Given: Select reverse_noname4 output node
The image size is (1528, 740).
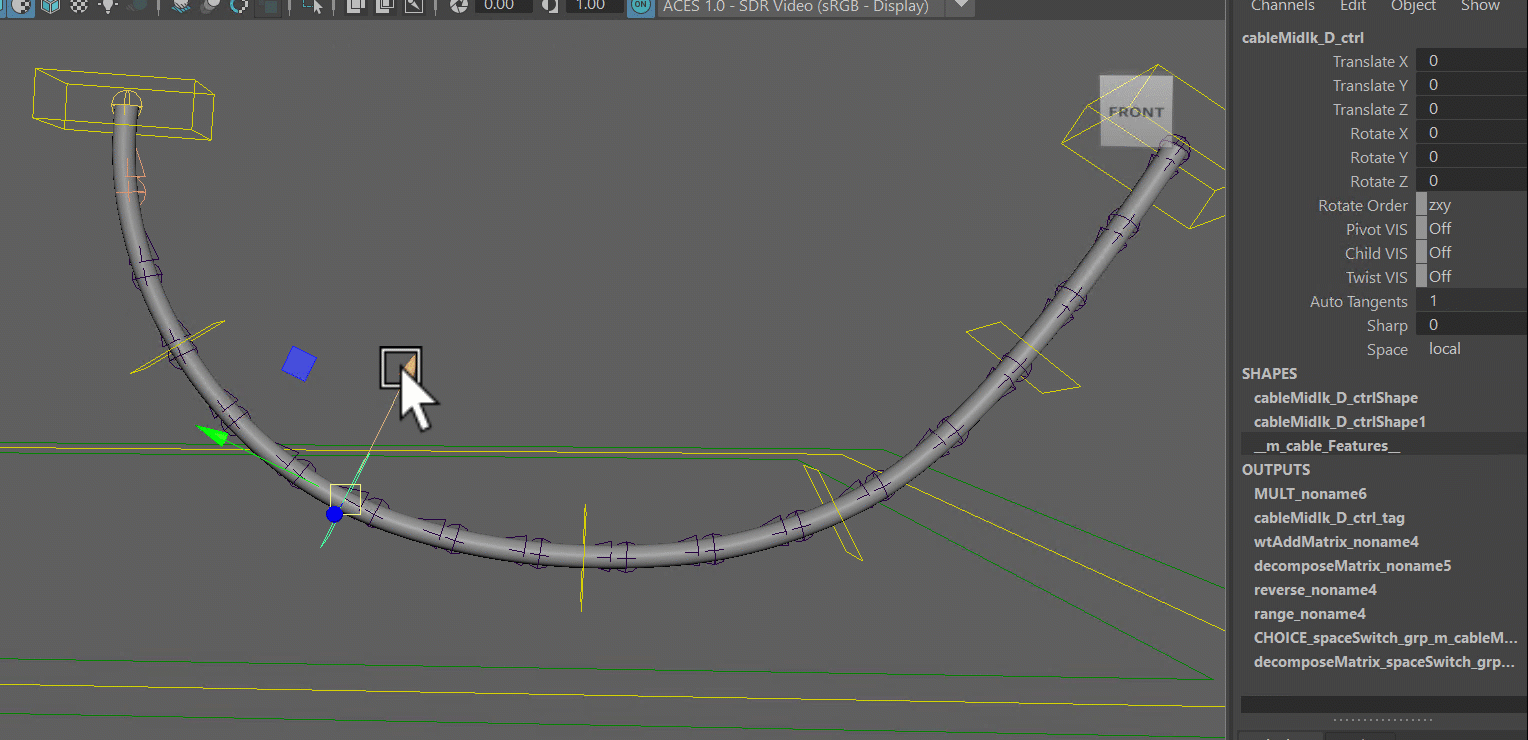Looking at the screenshot, I should (1315, 590).
